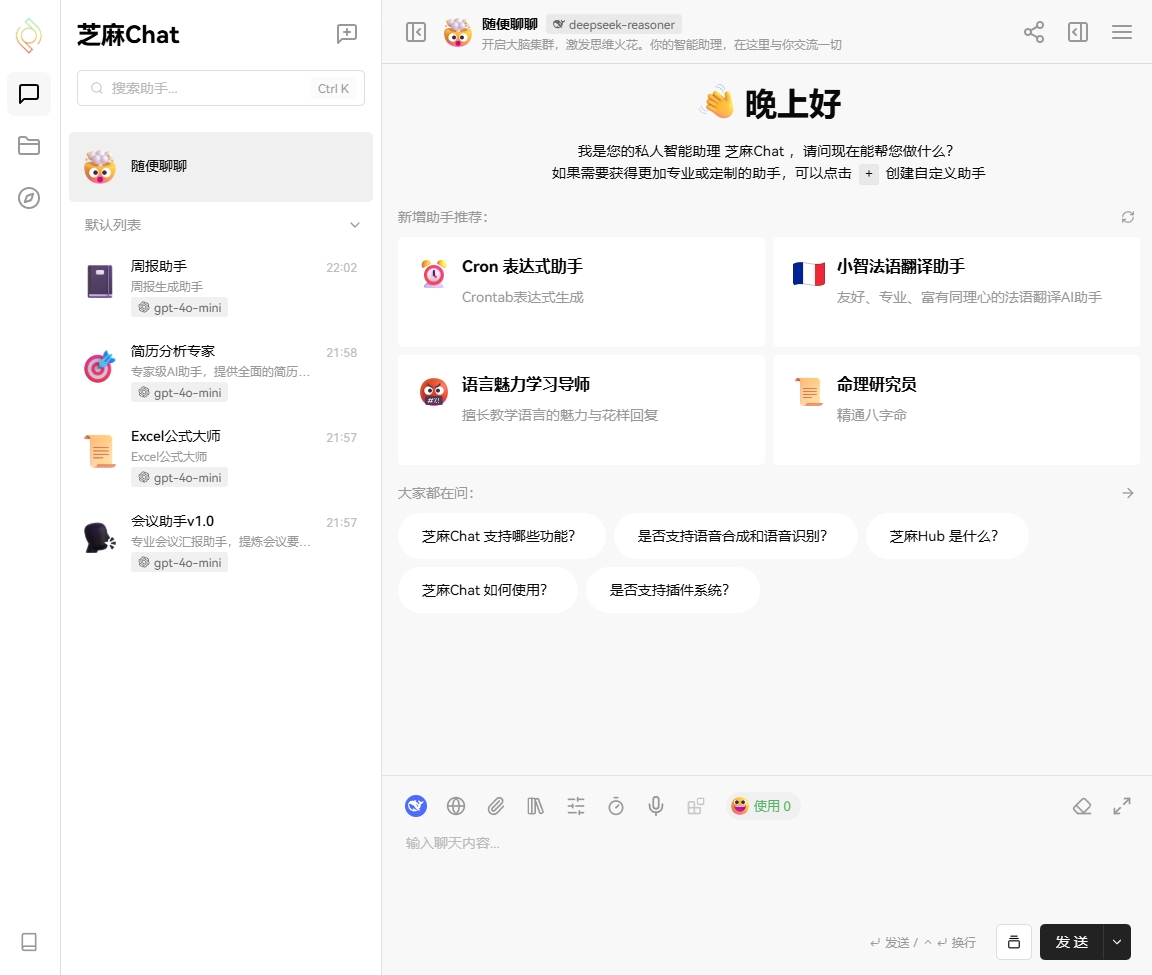The image size is (1152, 975).
Task: Open the discover compass icon in sidebar
Action: 29,198
